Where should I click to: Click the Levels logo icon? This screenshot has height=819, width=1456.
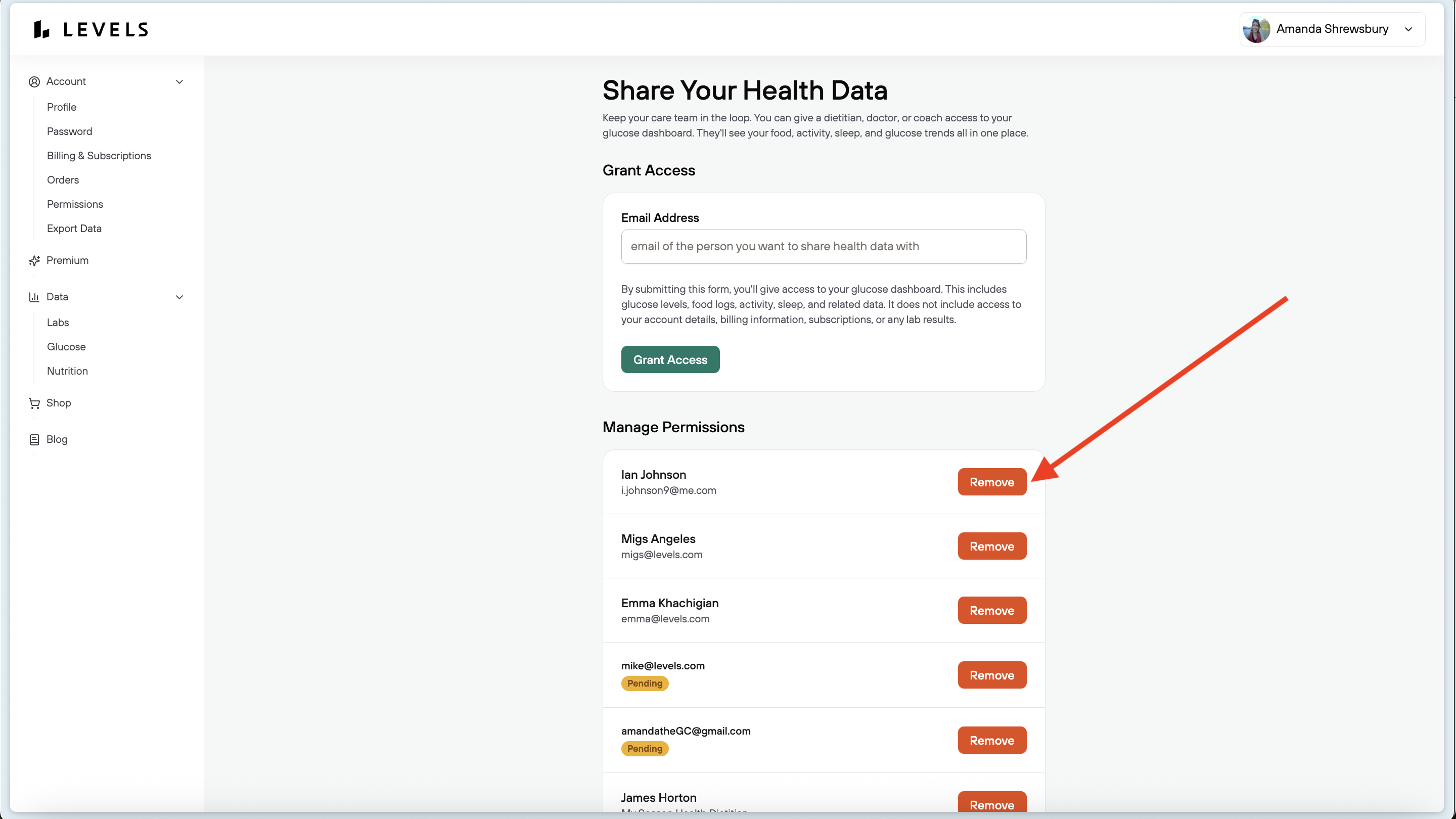41,29
